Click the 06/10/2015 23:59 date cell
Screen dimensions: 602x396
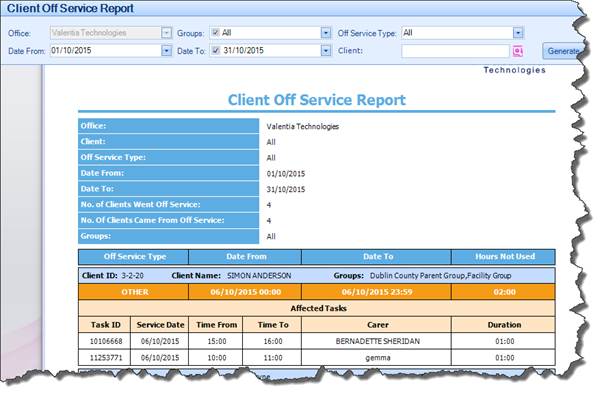(x=377, y=292)
